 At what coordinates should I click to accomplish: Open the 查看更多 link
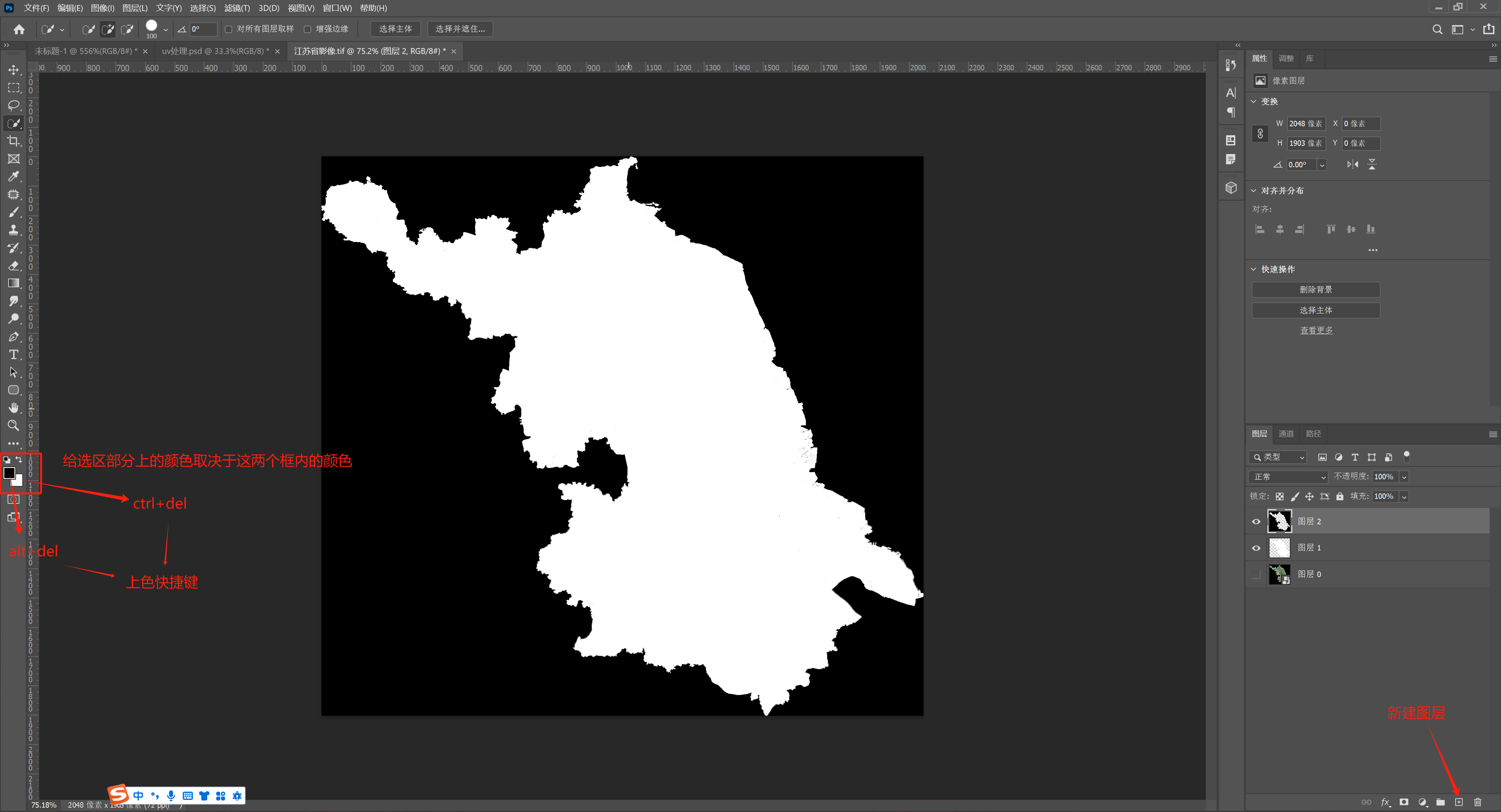pos(1316,330)
